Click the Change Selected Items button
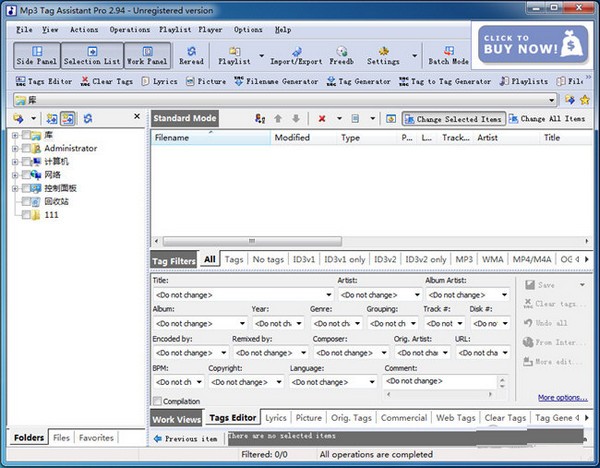600x468 pixels. 452,118
